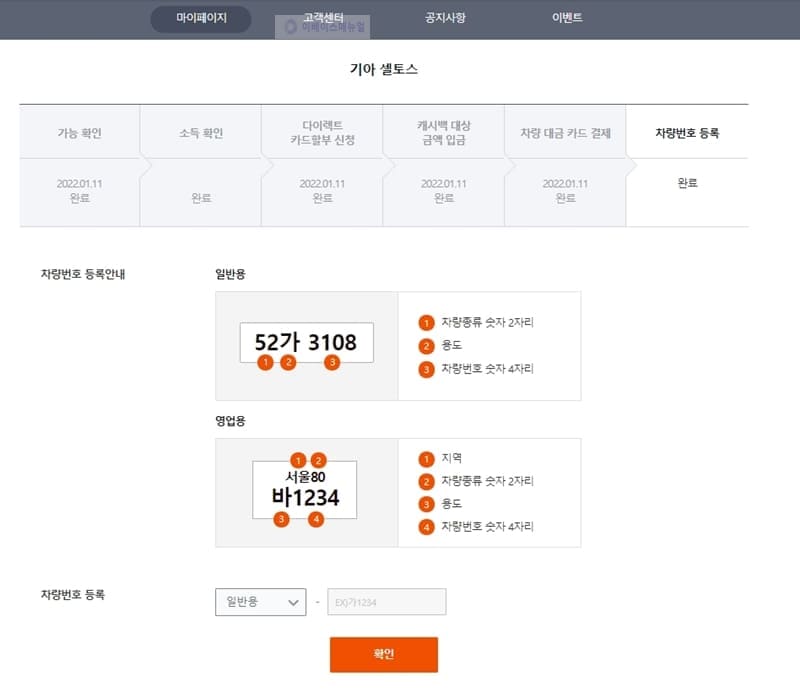
Task: Click the 영업용 section heading
Action: [x=230, y=421]
